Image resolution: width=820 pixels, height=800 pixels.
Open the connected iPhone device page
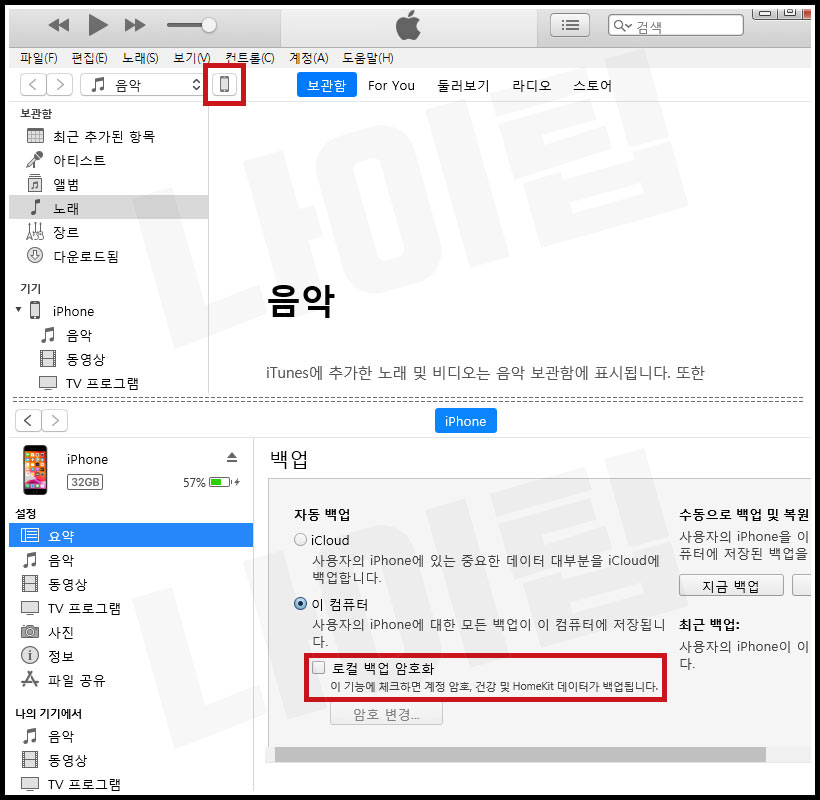[224, 85]
